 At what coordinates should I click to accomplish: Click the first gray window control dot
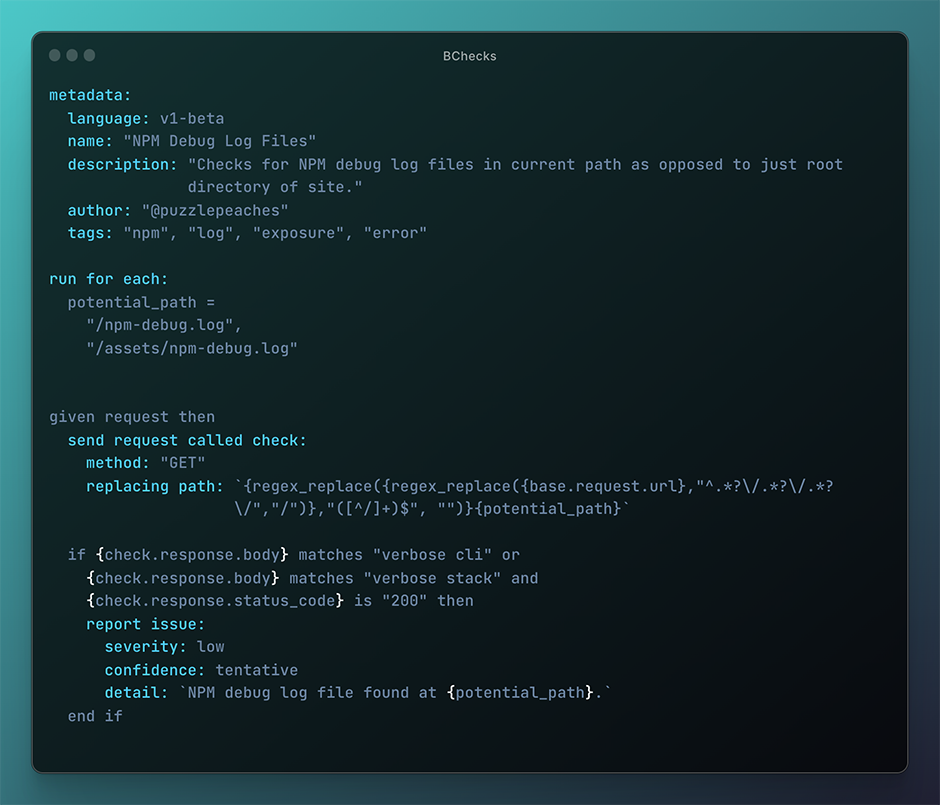click(55, 55)
